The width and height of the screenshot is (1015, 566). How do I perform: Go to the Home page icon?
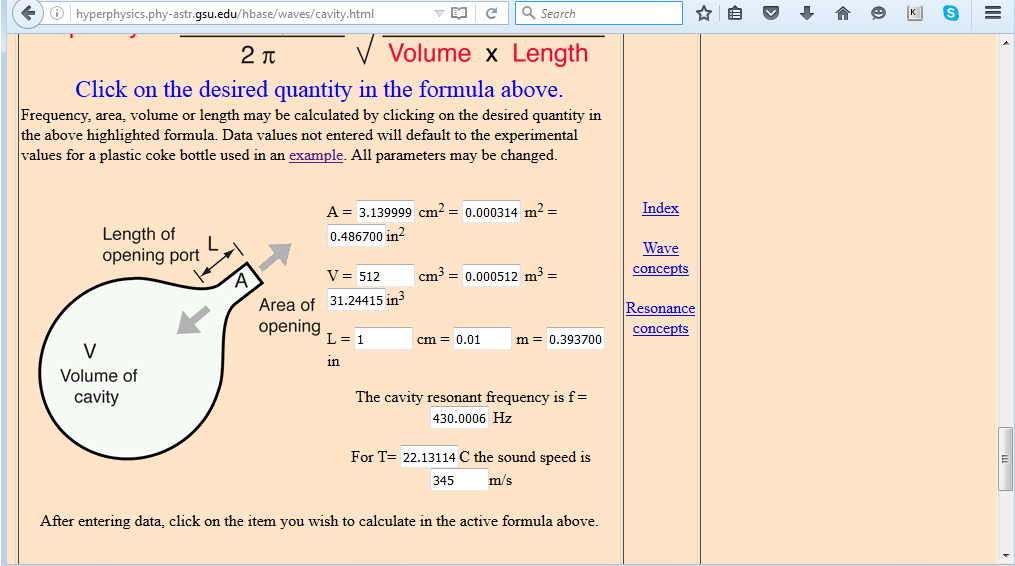[842, 13]
